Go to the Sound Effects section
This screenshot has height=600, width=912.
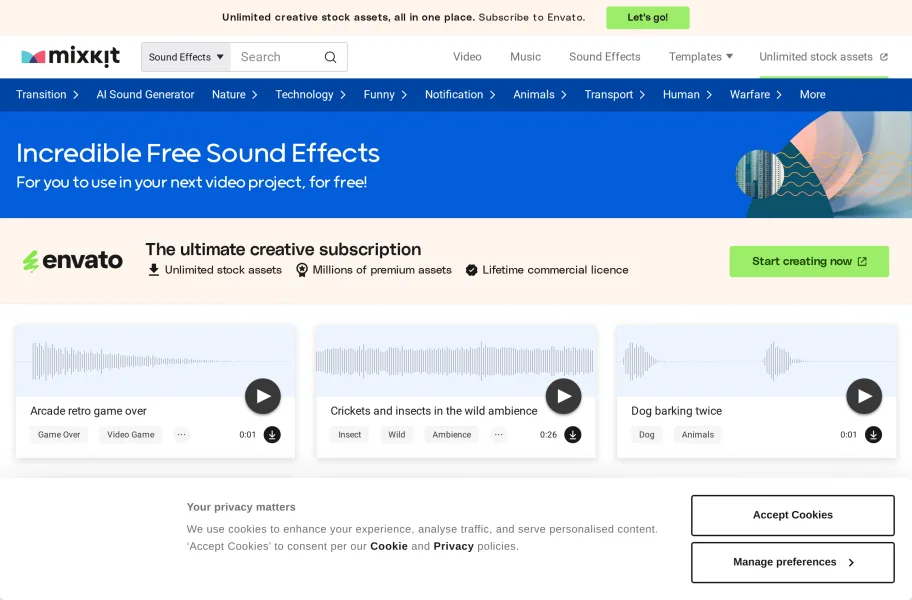(x=604, y=56)
